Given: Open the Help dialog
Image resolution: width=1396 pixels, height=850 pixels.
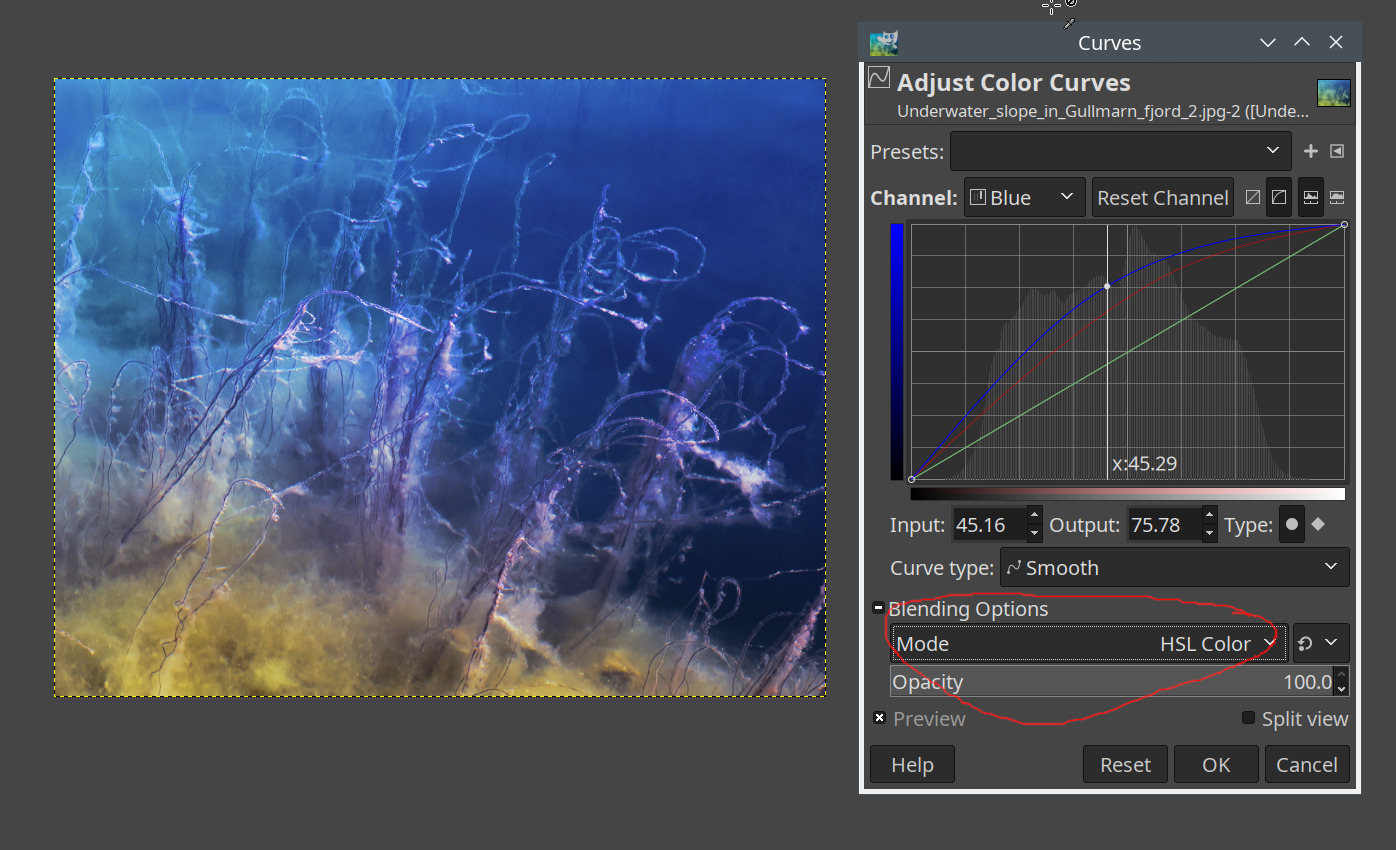Looking at the screenshot, I should [x=911, y=764].
